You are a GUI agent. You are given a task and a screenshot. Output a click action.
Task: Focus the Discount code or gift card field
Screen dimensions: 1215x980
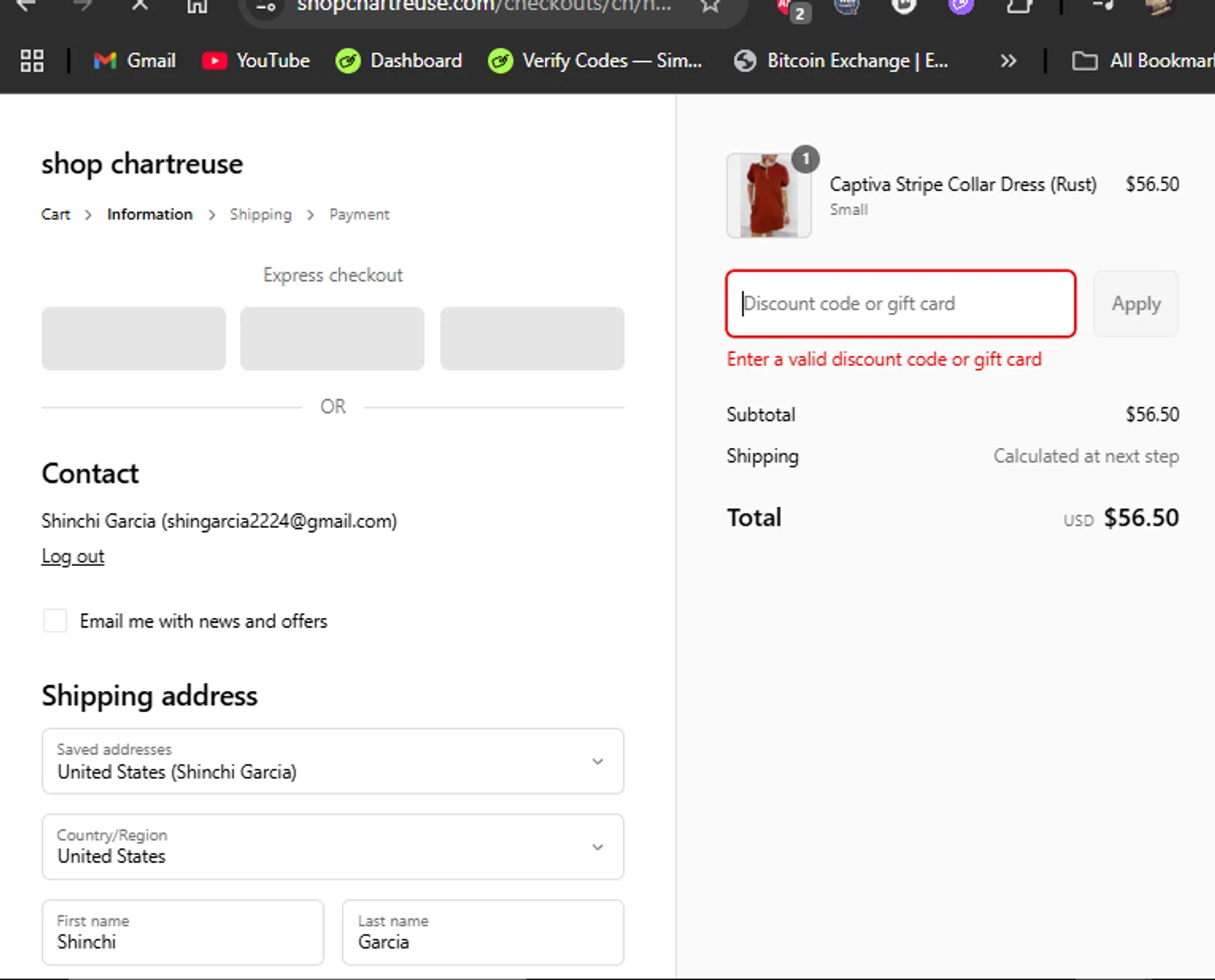click(x=901, y=304)
